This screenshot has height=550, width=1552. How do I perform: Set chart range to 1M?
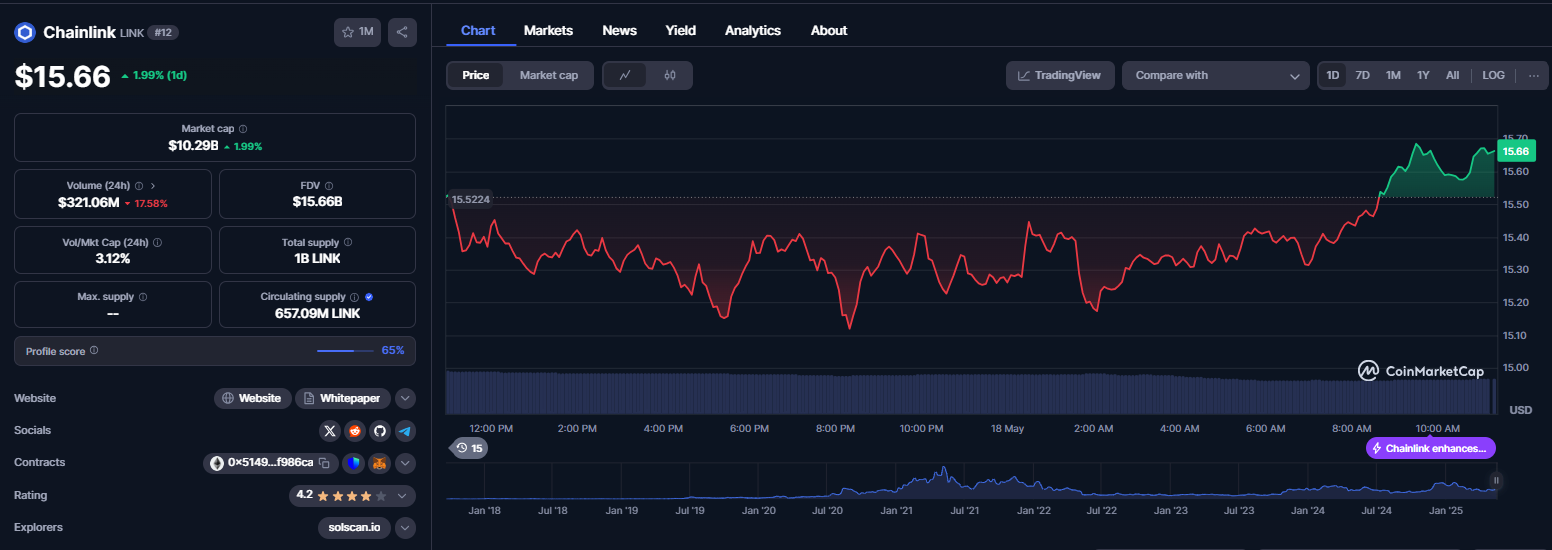tap(1393, 75)
